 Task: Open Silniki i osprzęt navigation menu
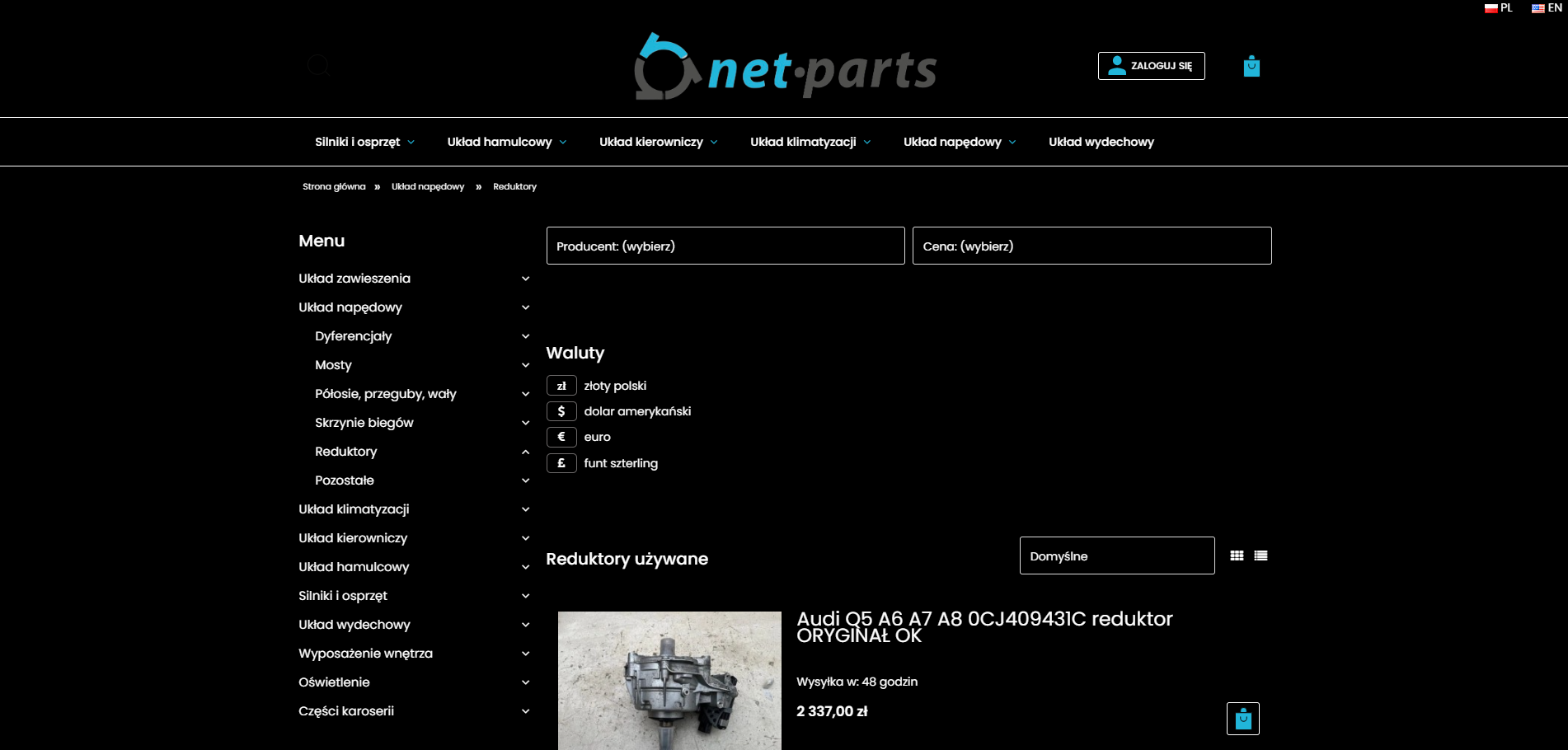[364, 142]
